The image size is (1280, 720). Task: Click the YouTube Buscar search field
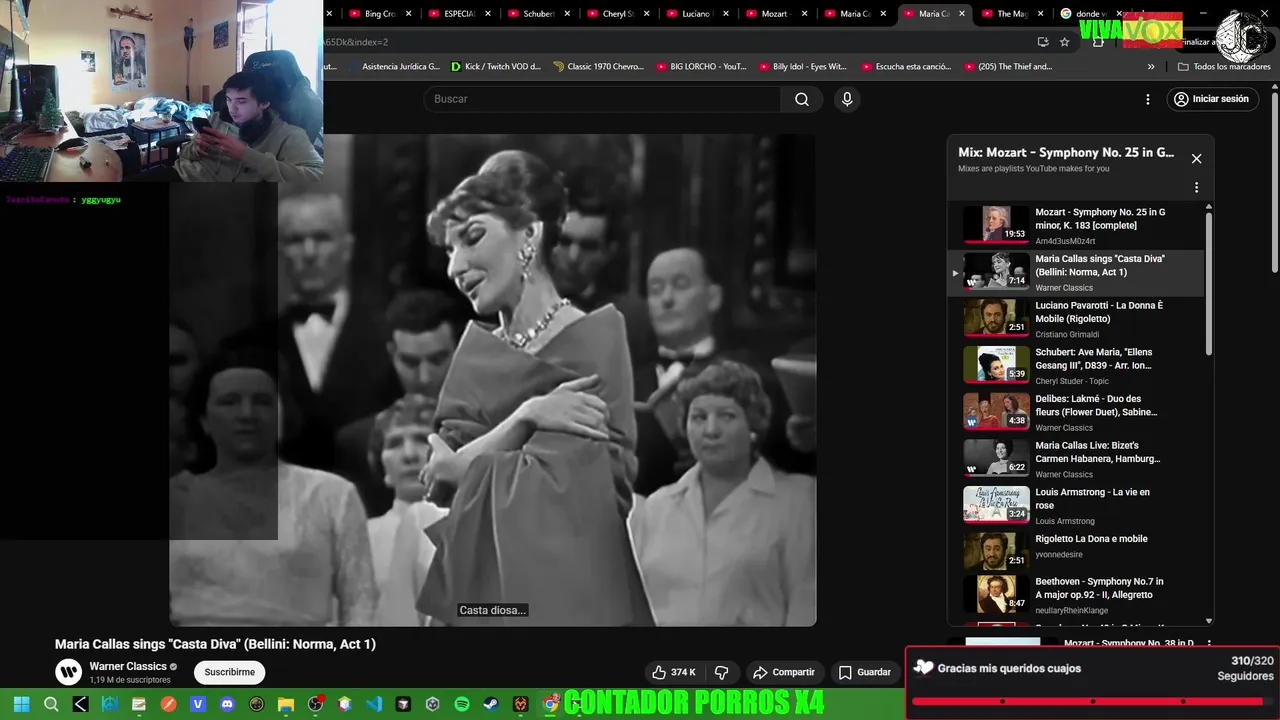603,99
